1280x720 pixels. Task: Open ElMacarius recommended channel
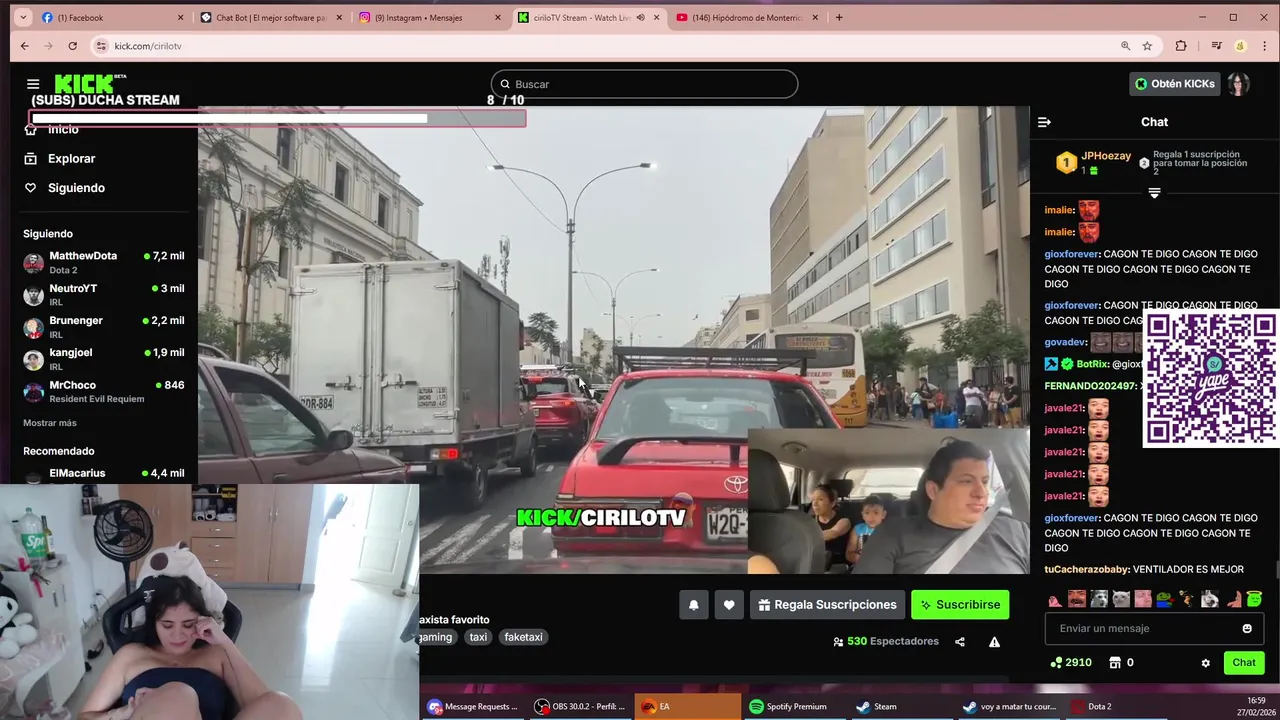pos(104,474)
